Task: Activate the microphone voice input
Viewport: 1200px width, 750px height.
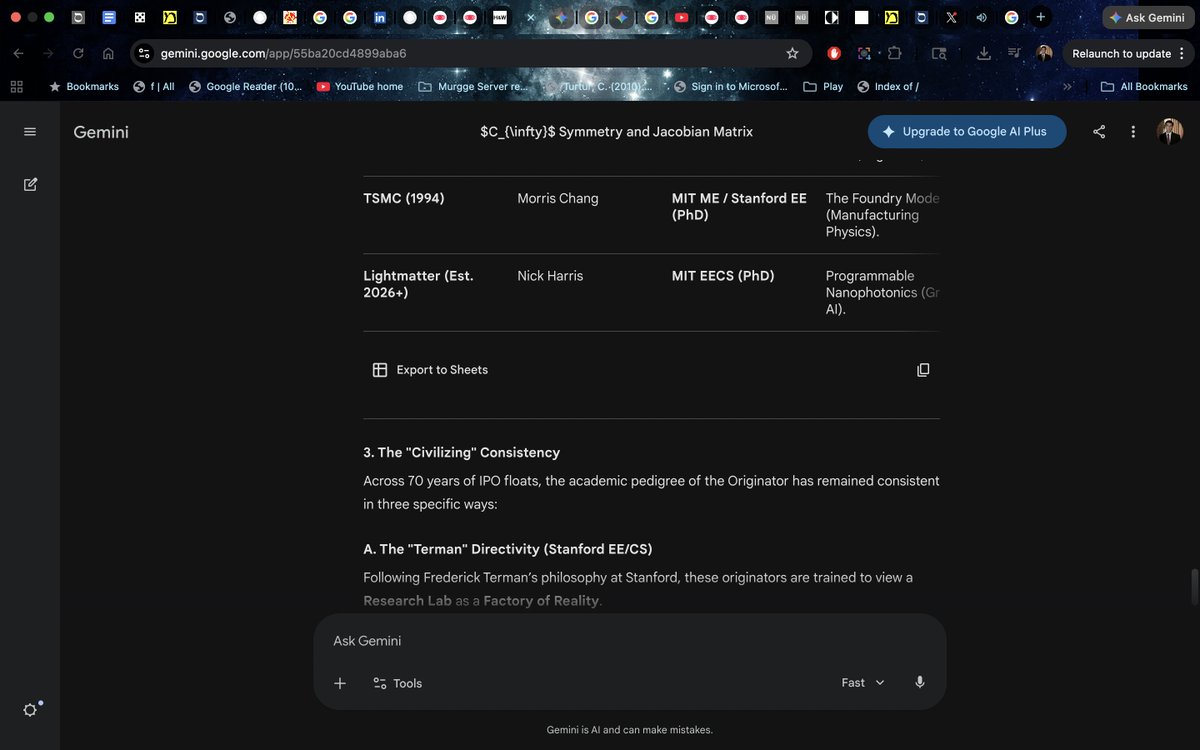Action: click(920, 683)
